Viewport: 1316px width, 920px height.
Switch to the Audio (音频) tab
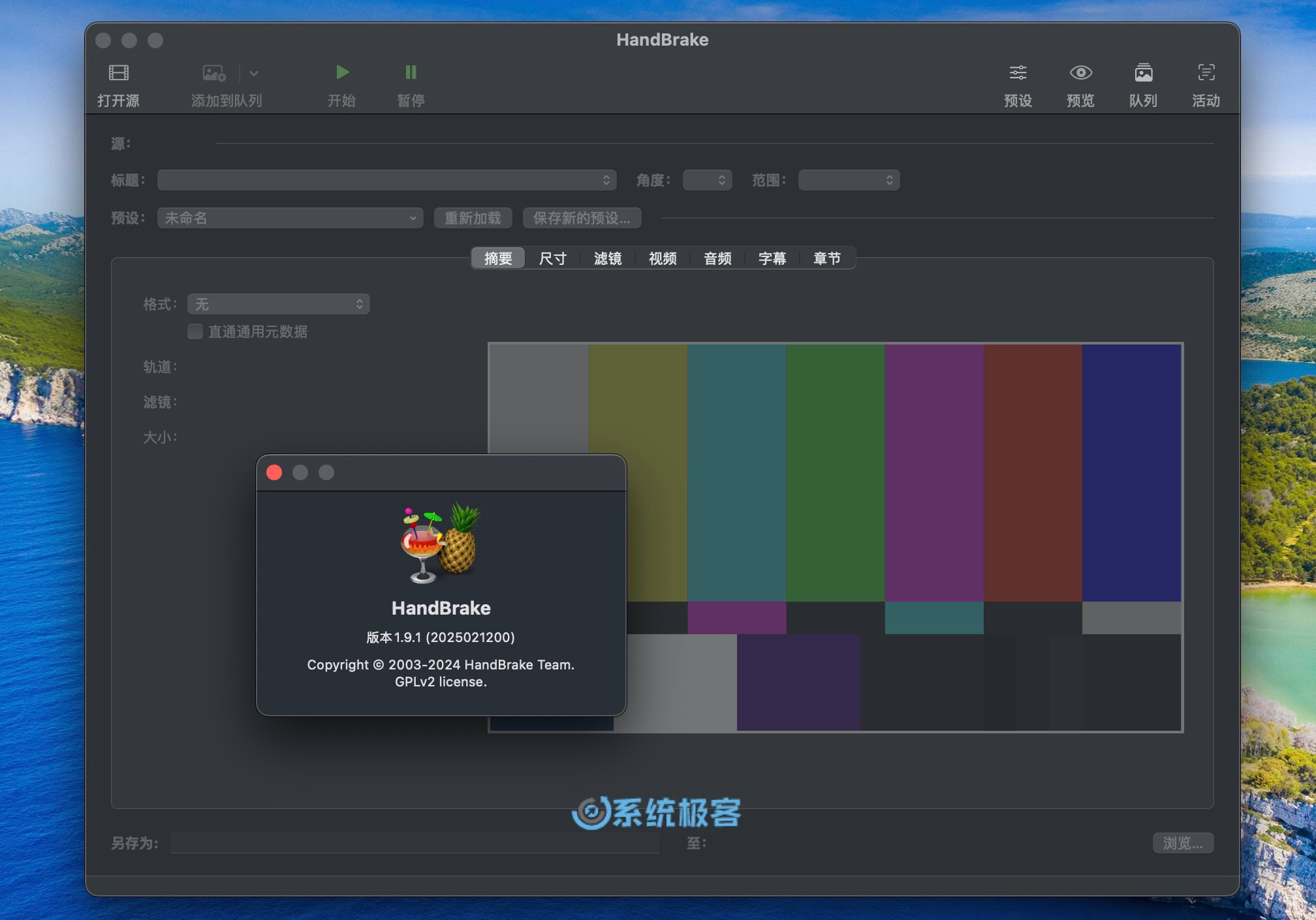click(717, 258)
